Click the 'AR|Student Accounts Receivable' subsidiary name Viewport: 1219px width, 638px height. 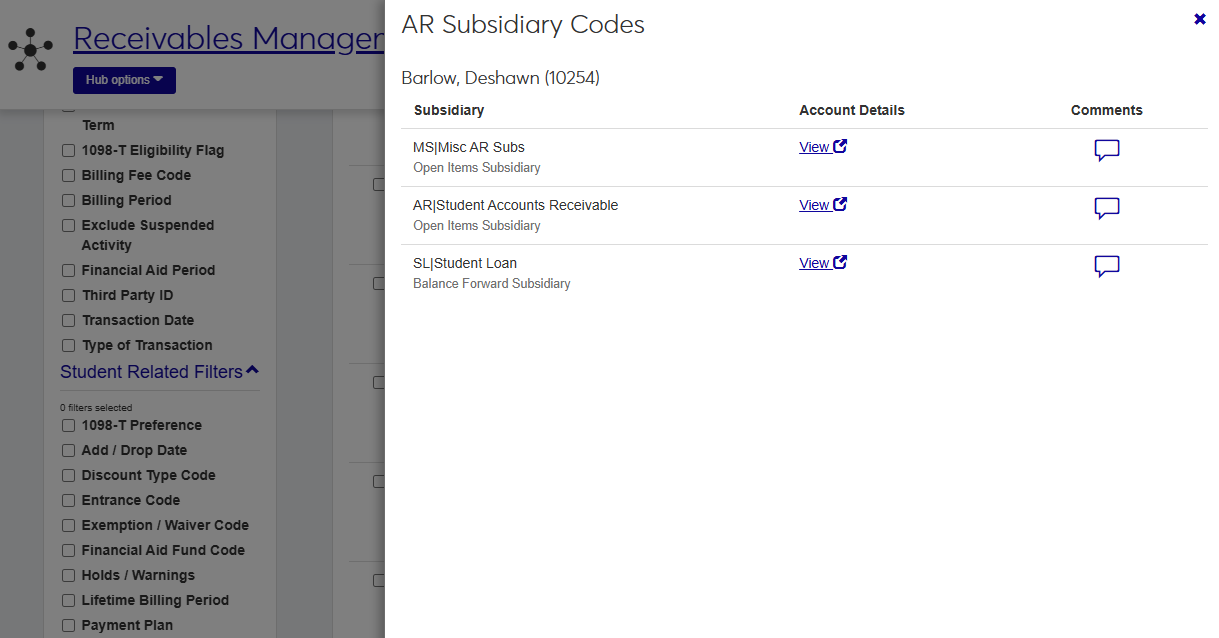coord(516,205)
